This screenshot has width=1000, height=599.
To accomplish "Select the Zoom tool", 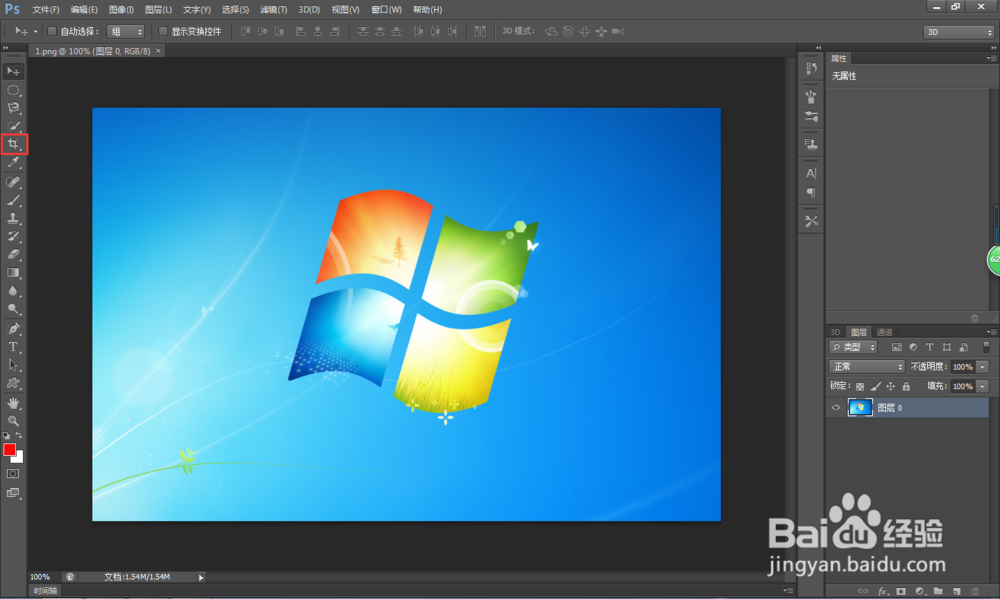I will click(13, 421).
